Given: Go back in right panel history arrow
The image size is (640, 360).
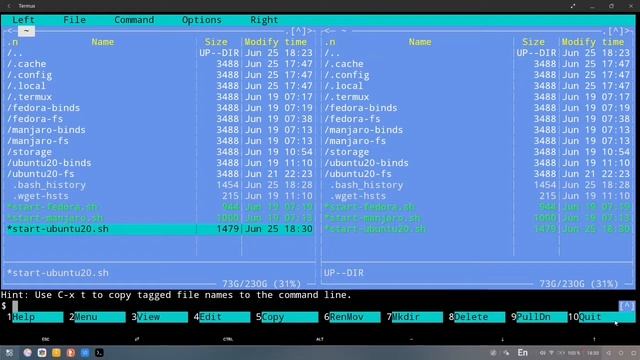Looking at the screenshot, I should 327,31.
